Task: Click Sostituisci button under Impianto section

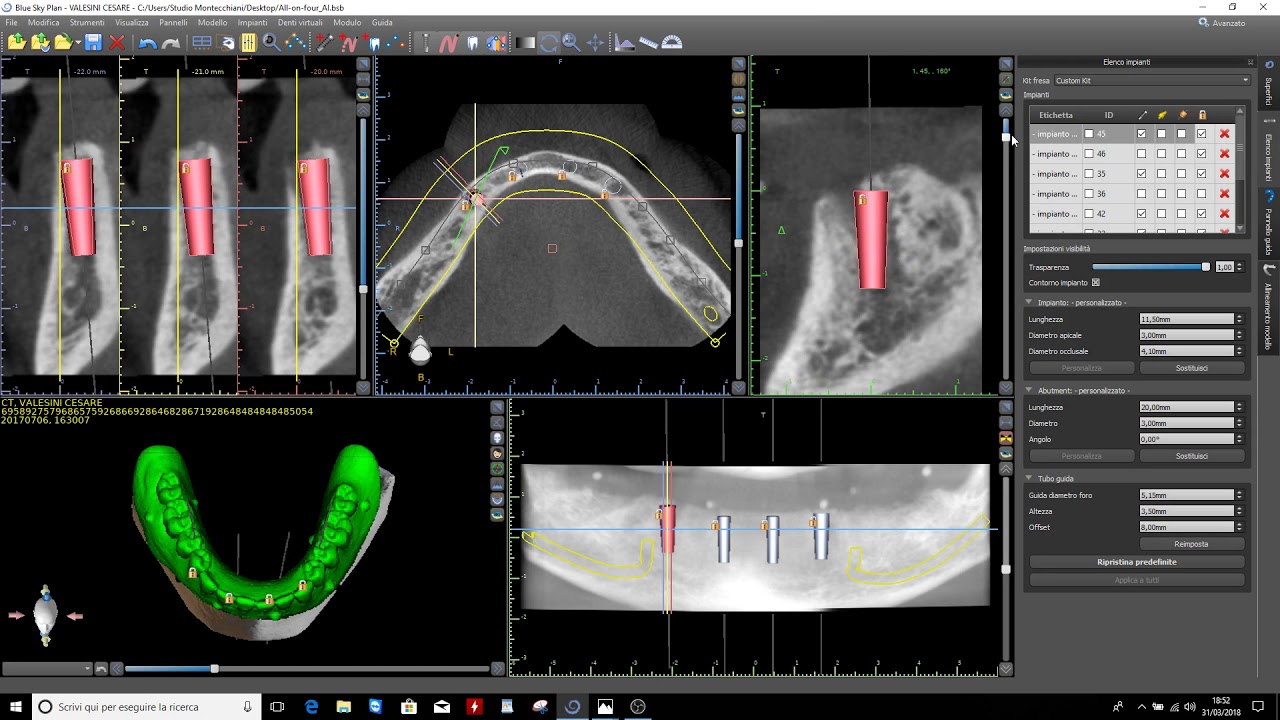Action: click(1191, 368)
